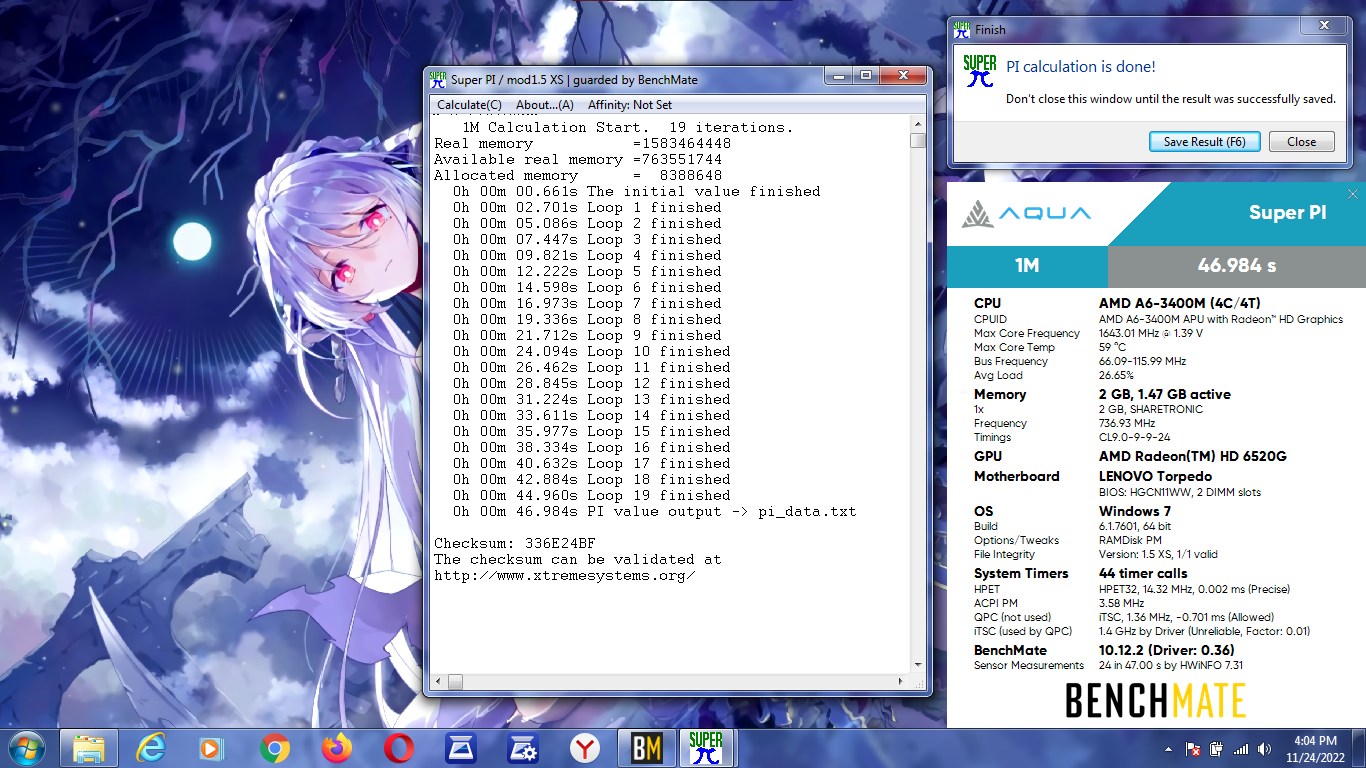The width and height of the screenshot is (1366, 768).
Task: Click the 46.984 s result score
Action: coord(1237,266)
